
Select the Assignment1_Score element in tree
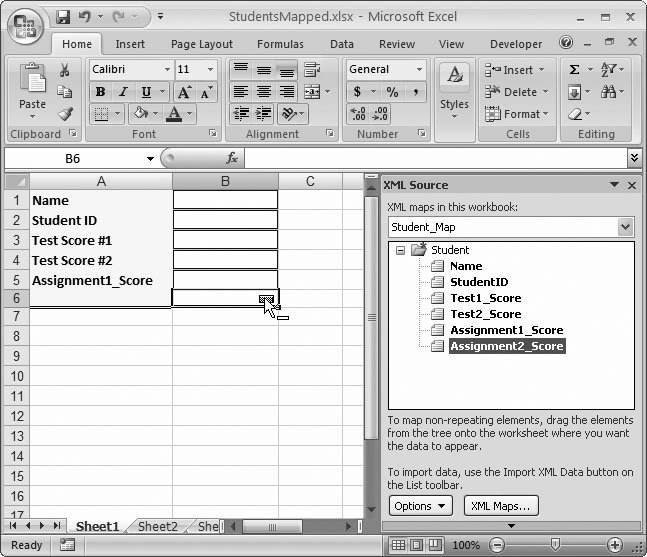point(506,330)
